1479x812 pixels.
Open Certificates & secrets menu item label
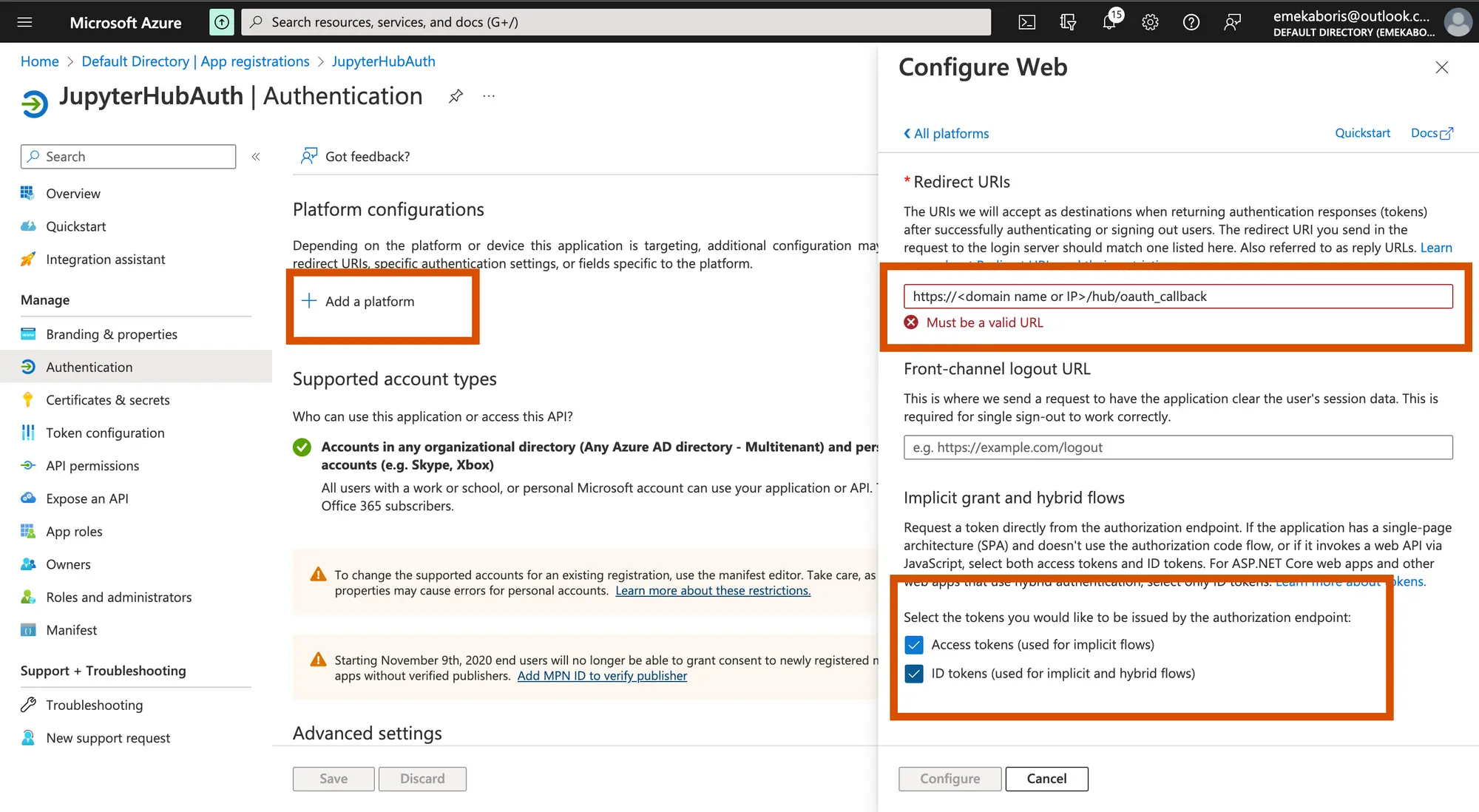tap(108, 400)
